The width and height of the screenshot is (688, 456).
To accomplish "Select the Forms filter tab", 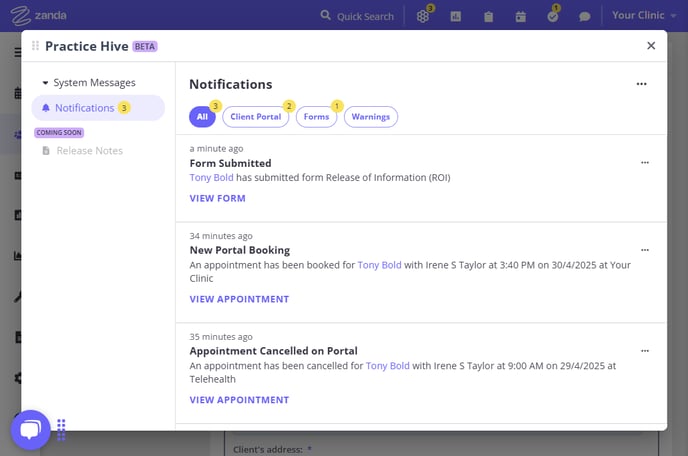I will [316, 117].
